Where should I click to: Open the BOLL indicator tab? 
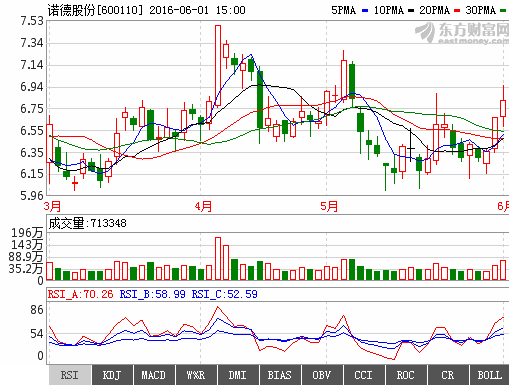click(489, 375)
